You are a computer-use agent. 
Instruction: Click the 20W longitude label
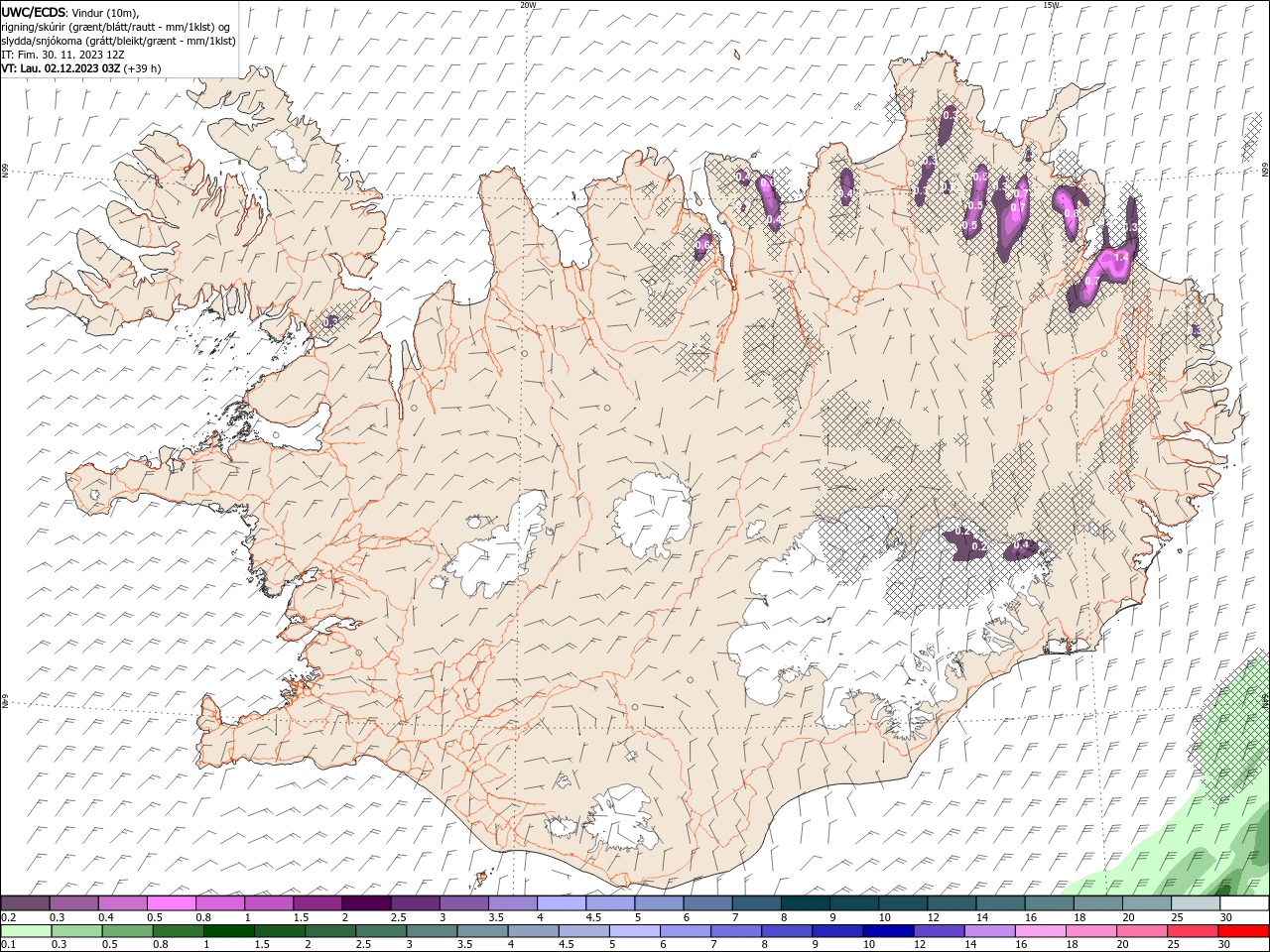point(529,5)
